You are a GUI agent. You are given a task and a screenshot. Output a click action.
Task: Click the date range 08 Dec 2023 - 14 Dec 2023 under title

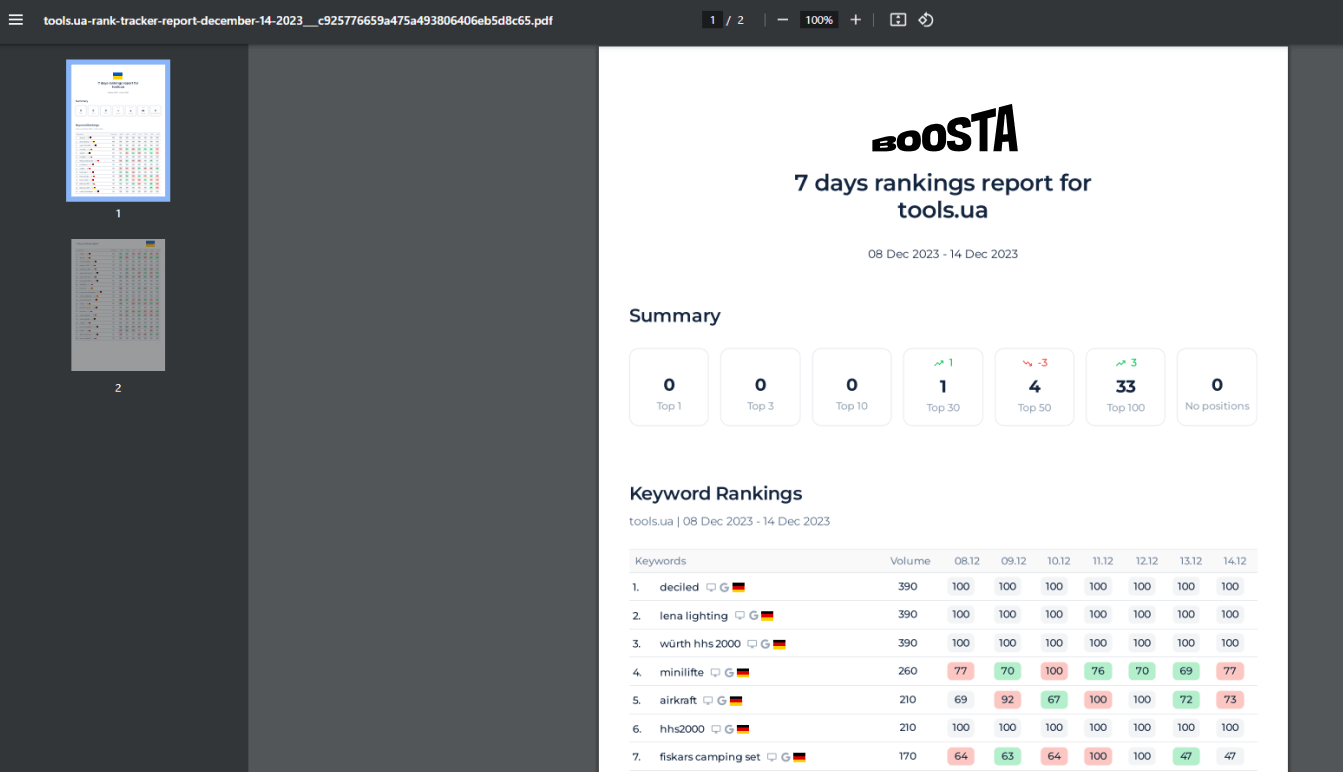(943, 254)
